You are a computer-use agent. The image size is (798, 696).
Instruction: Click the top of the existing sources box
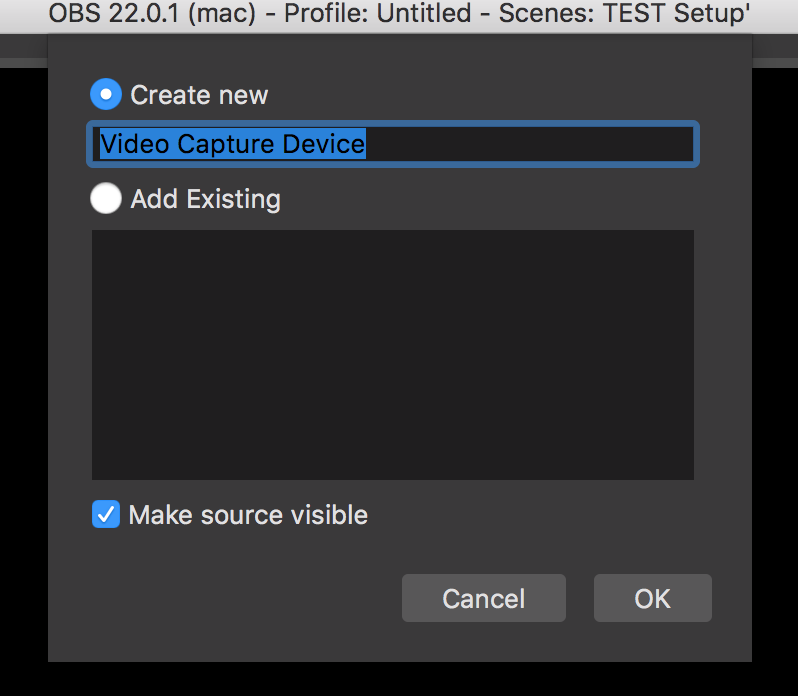click(393, 242)
